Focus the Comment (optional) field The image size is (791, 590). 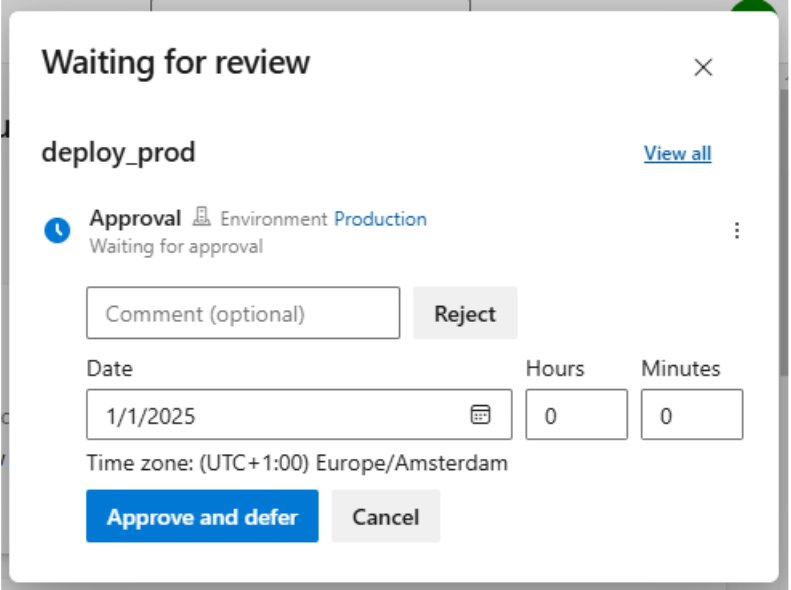click(x=243, y=313)
